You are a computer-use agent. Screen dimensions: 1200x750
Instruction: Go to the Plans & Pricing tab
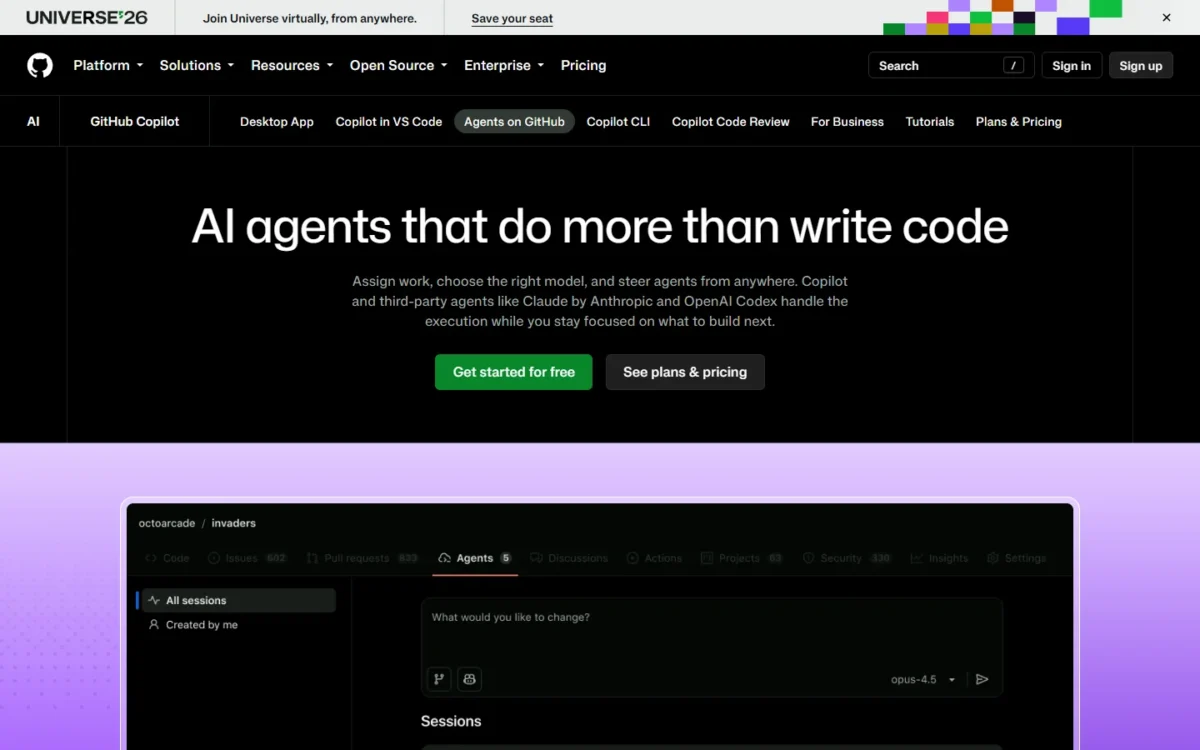coord(1019,122)
